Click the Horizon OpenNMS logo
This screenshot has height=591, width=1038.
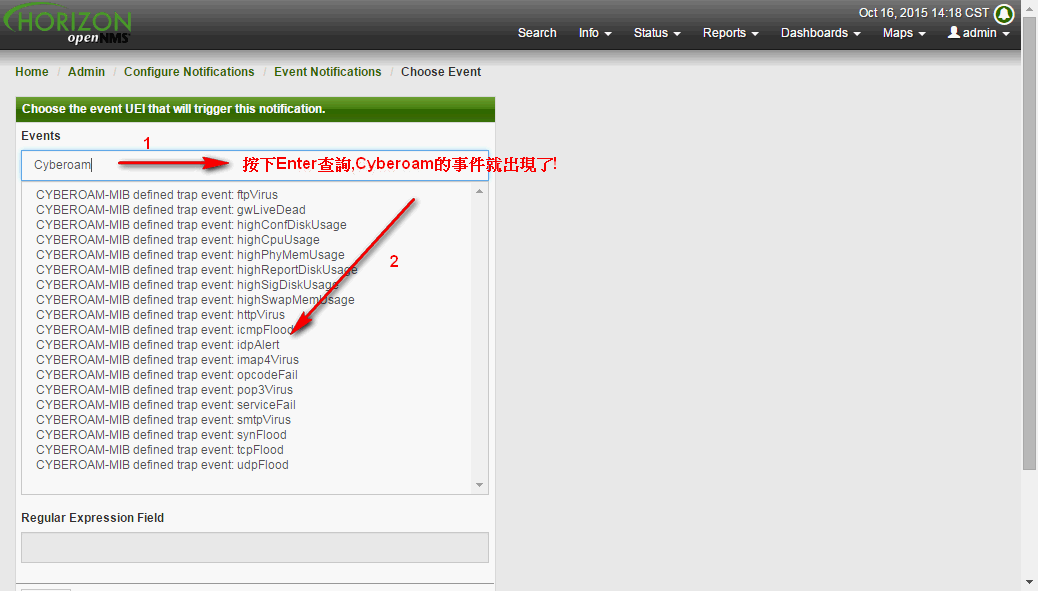(x=68, y=25)
